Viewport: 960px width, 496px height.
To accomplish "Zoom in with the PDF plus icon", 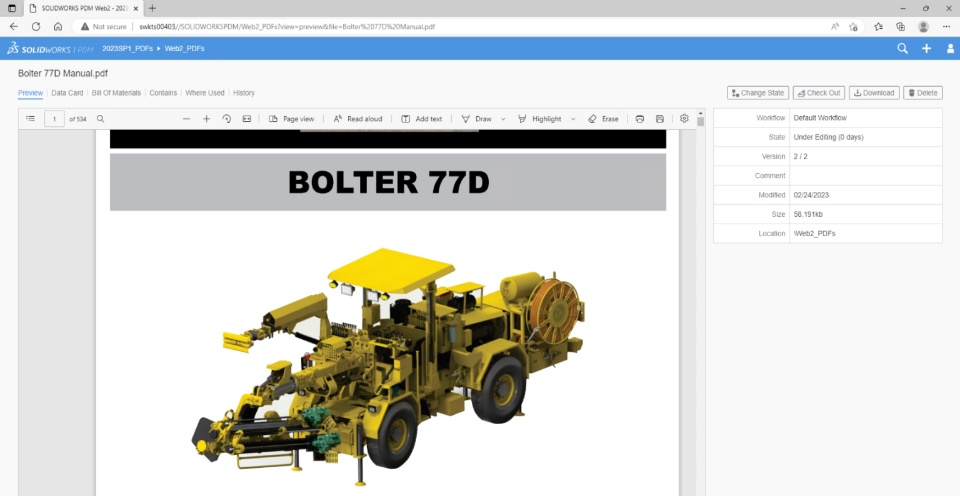I will [x=206, y=119].
